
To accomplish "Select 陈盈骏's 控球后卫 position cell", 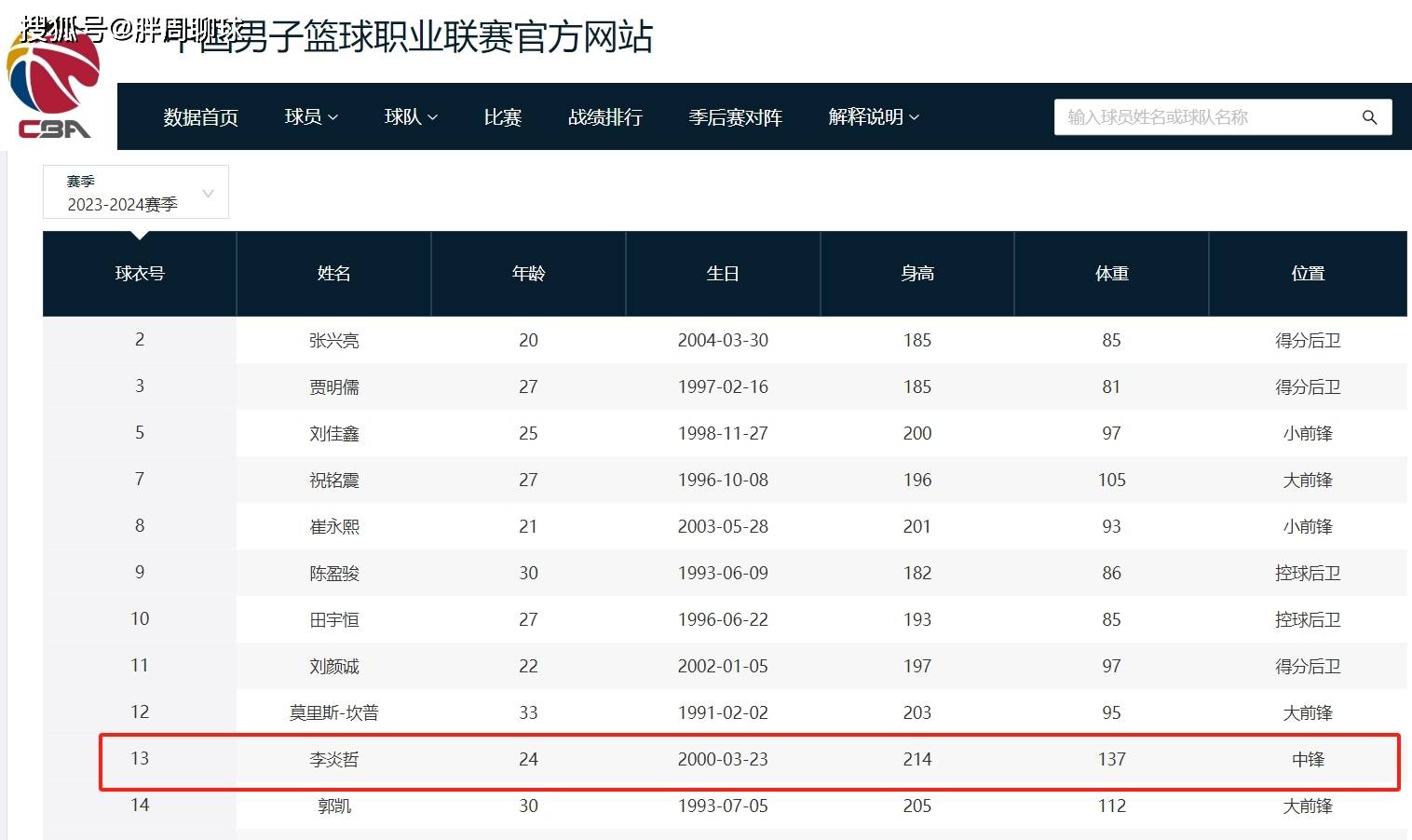I will point(1308,574).
